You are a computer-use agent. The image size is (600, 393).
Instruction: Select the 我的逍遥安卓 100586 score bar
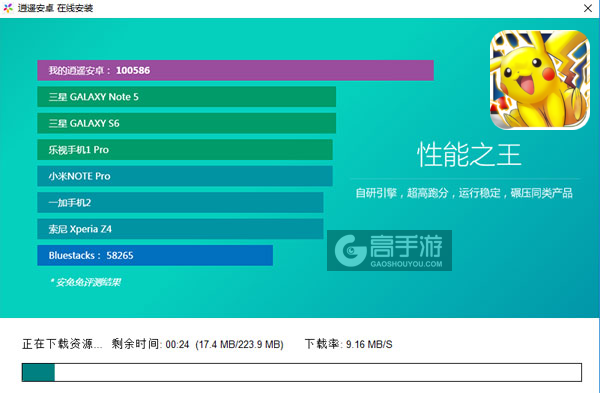pyautogui.click(x=235, y=70)
